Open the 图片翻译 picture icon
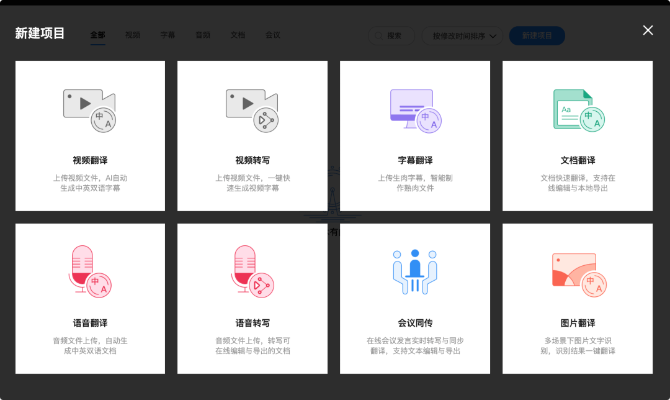 pyautogui.click(x=577, y=272)
